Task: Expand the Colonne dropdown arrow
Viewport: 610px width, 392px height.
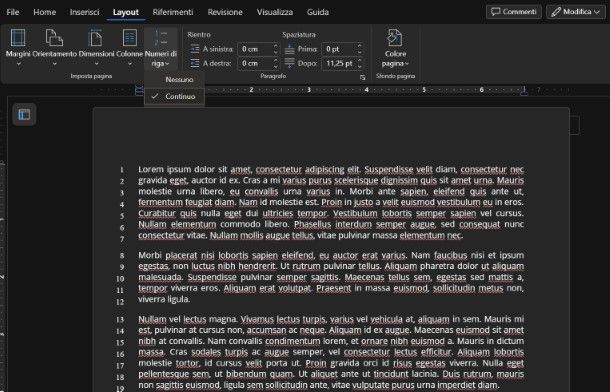Action: click(x=130, y=64)
